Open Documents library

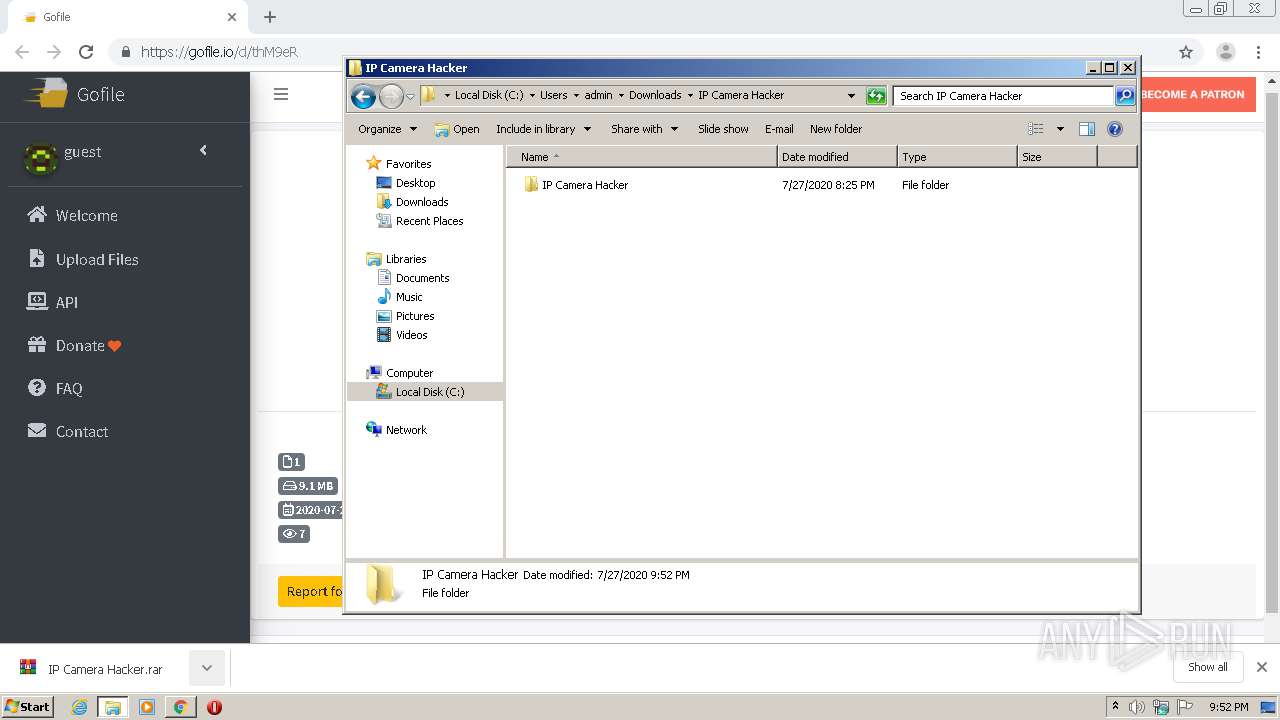point(413,278)
